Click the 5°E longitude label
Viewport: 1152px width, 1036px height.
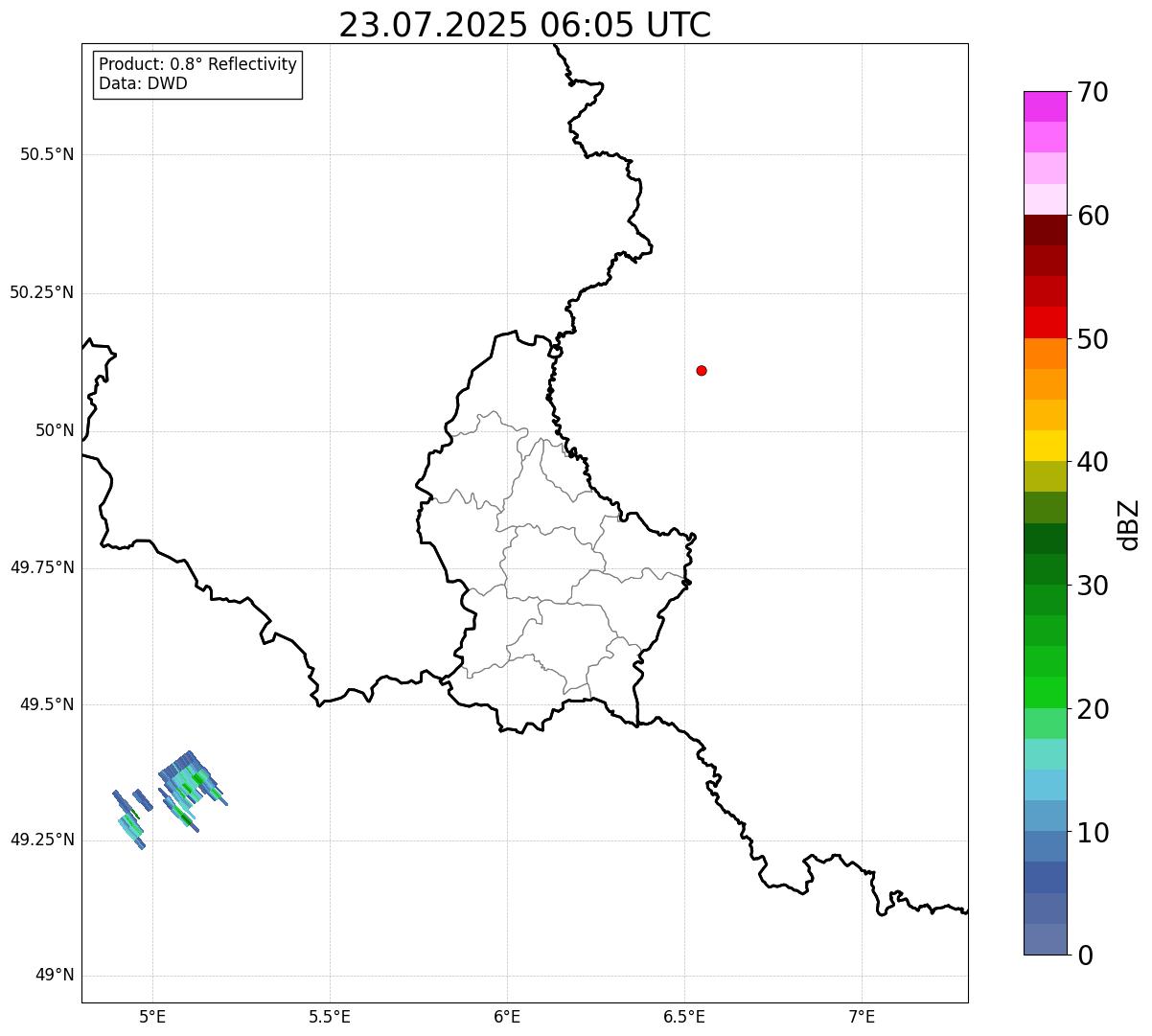[x=152, y=1016]
